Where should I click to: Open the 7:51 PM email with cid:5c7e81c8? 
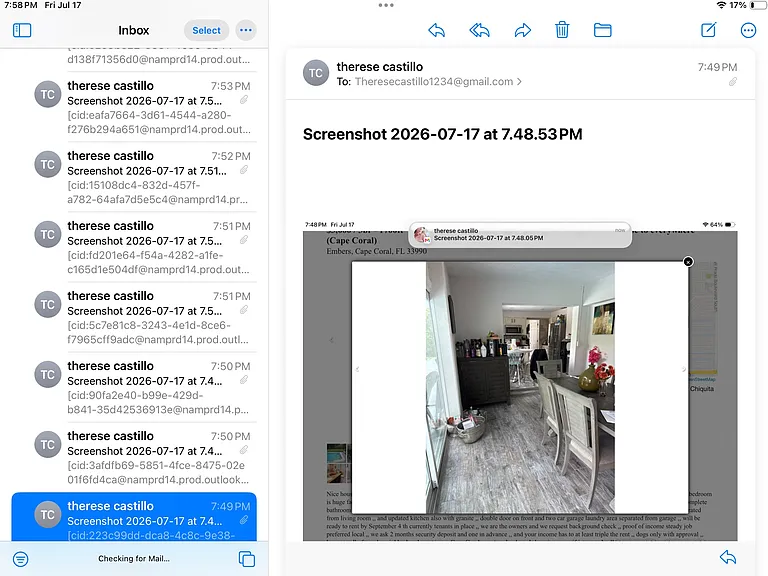pyautogui.click(x=134, y=317)
